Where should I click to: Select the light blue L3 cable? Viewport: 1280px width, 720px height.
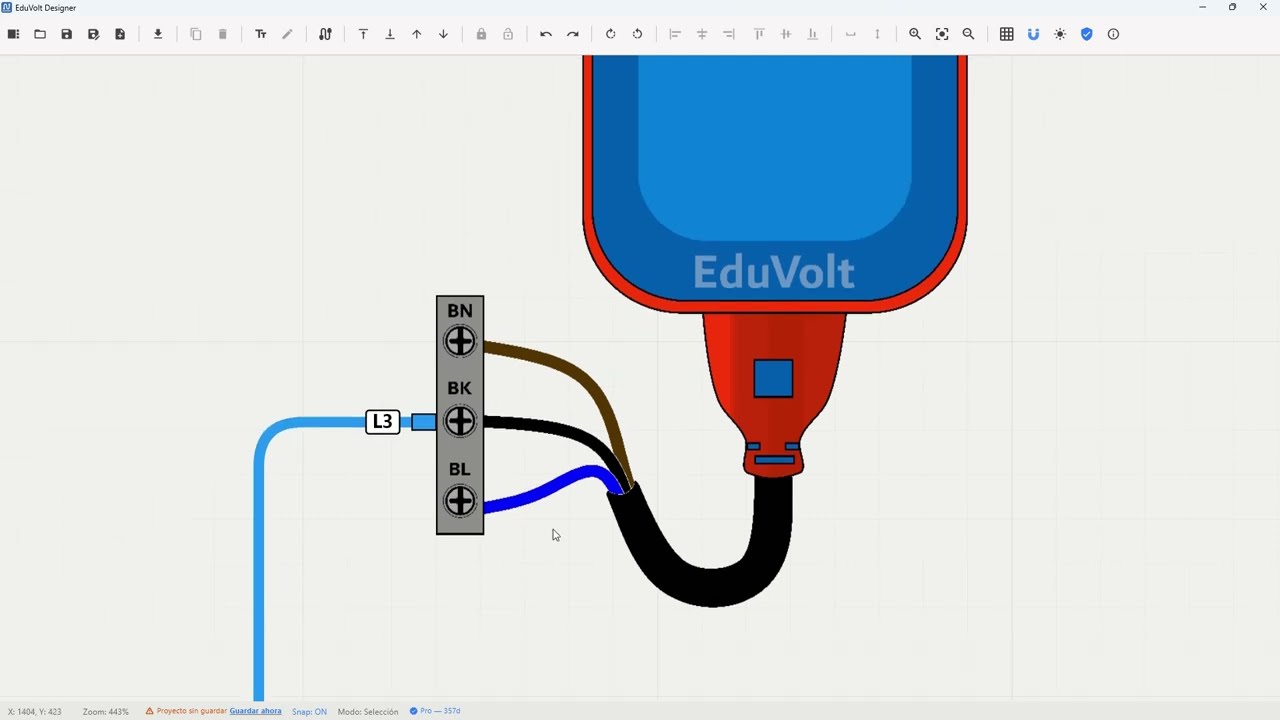(x=259, y=560)
